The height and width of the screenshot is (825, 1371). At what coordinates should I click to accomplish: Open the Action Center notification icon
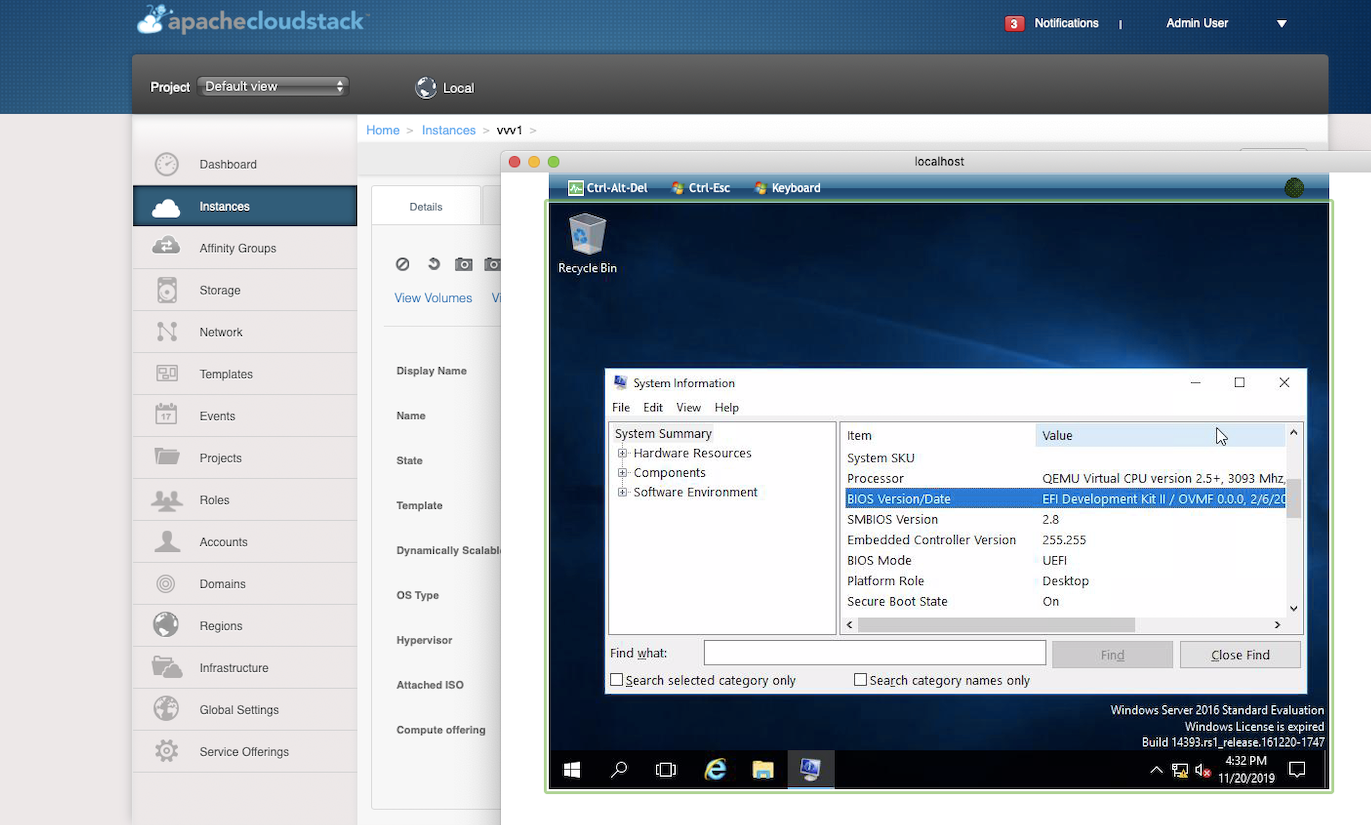[x=1297, y=769]
